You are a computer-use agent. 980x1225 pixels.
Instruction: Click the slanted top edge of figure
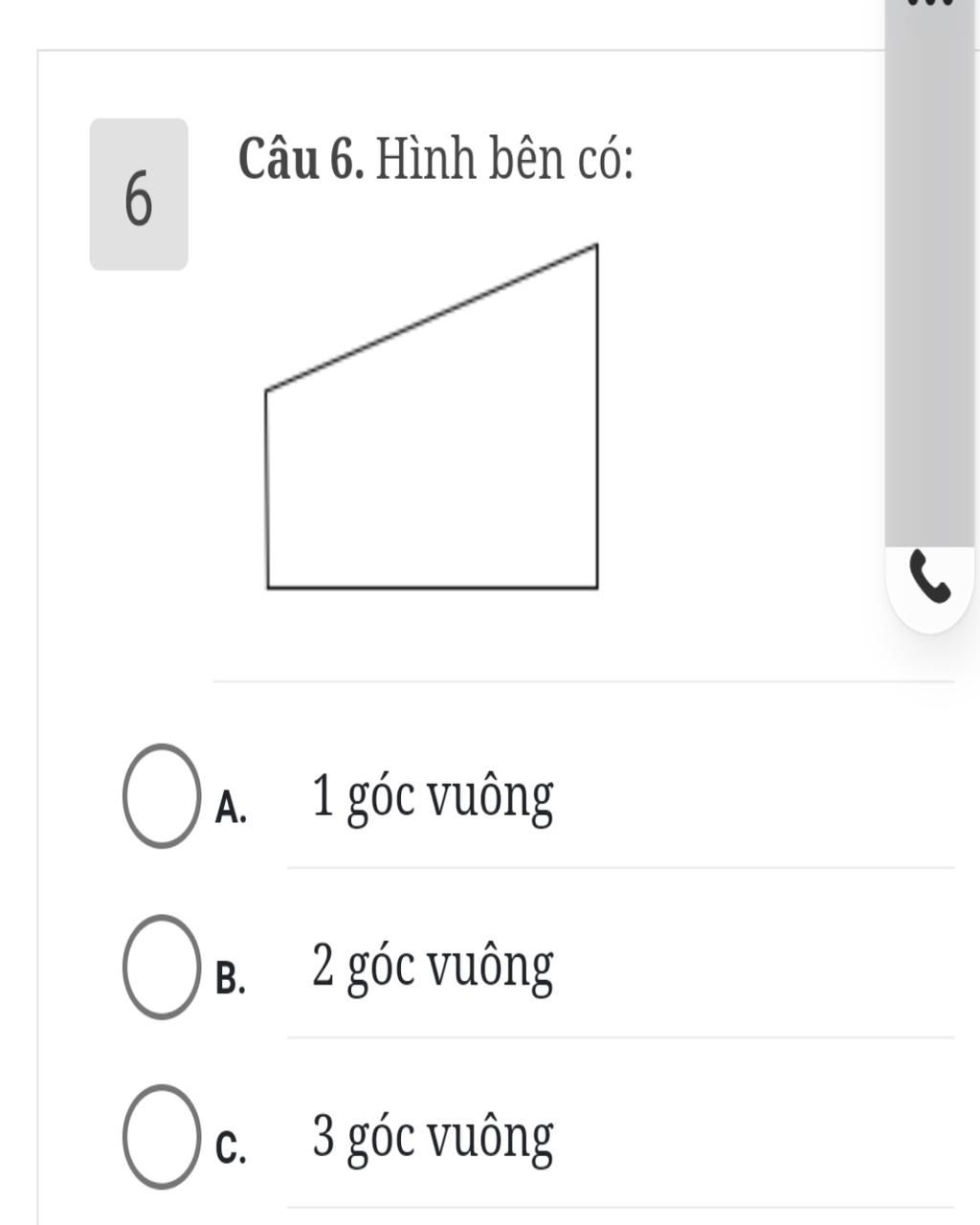pos(431,317)
